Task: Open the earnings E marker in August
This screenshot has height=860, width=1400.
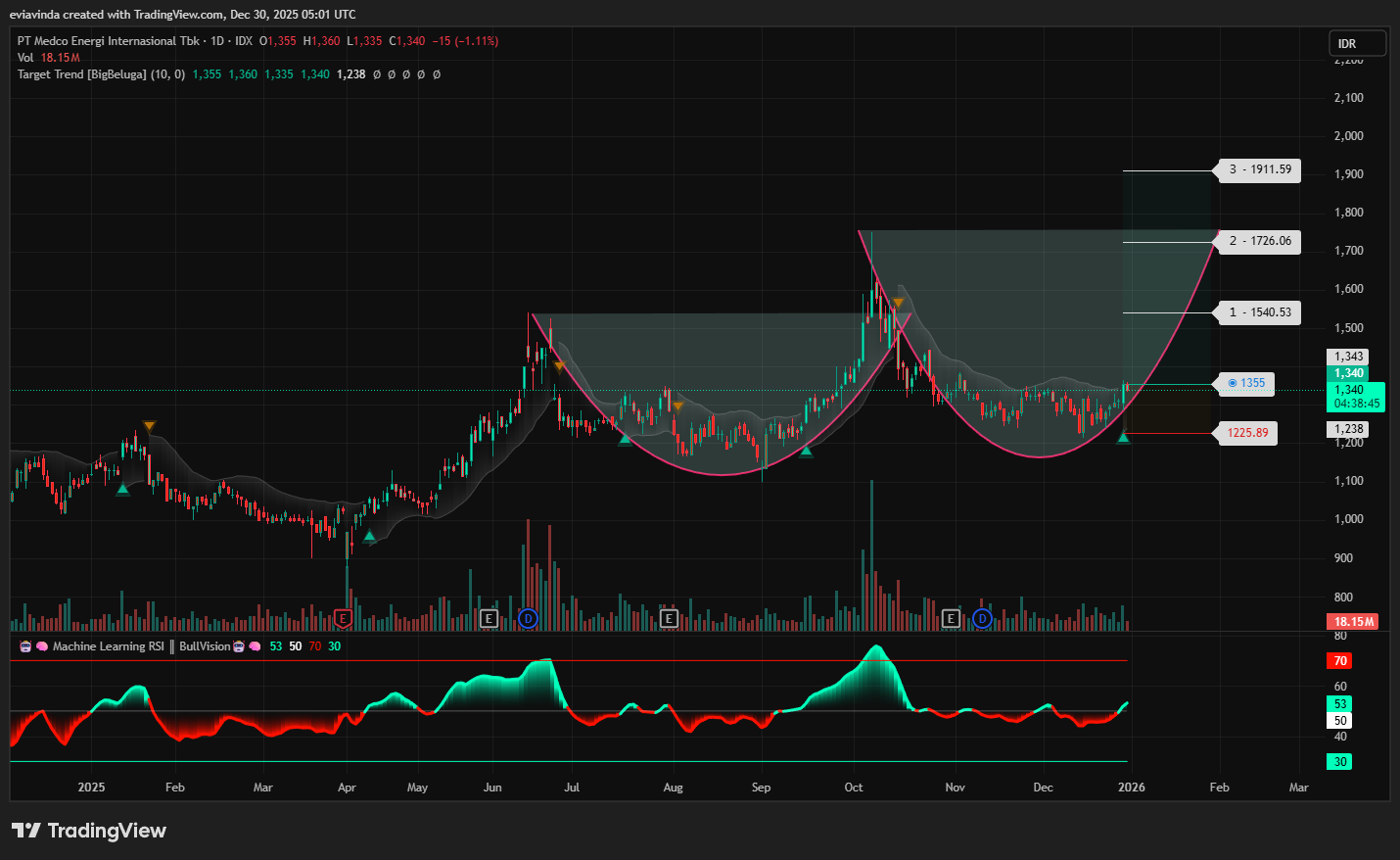Action: (669, 618)
